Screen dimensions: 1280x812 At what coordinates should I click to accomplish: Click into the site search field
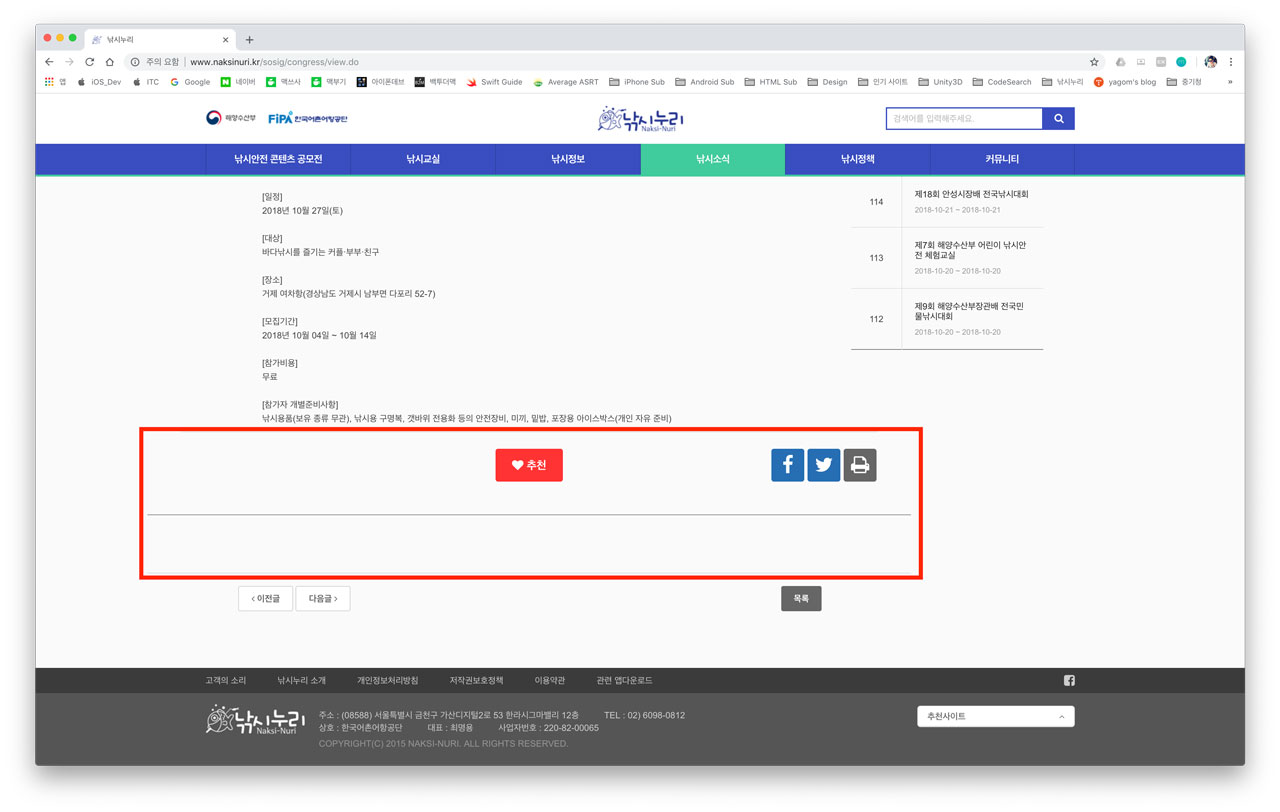coord(963,119)
